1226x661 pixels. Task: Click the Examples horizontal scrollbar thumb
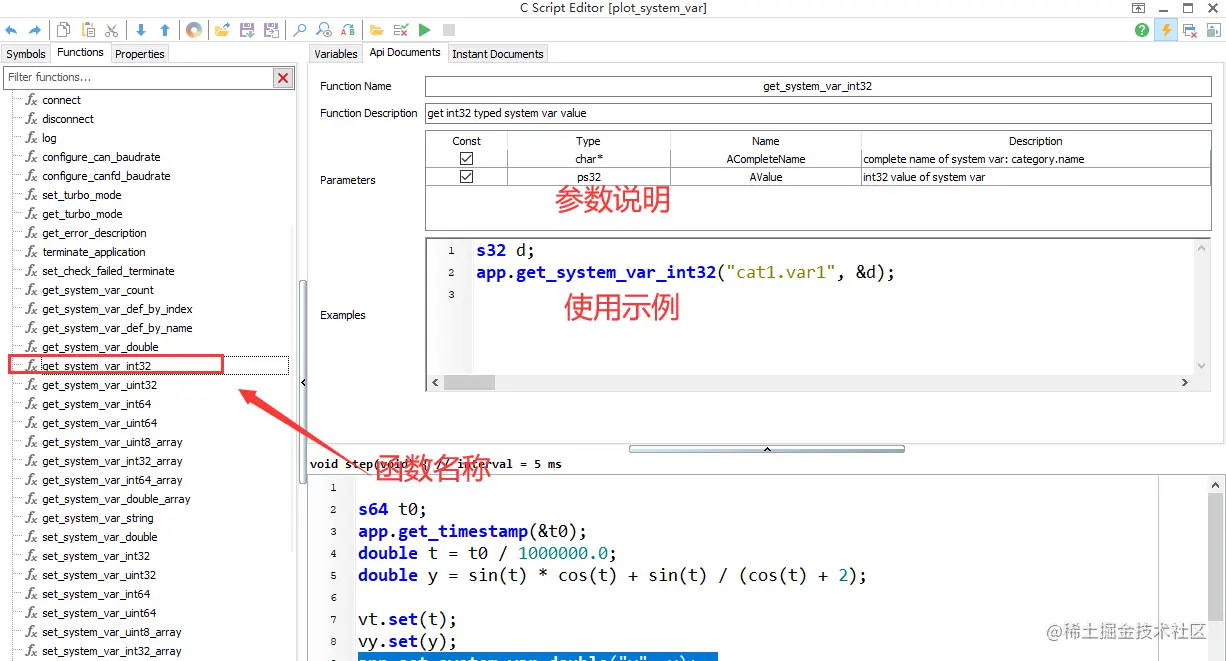469,382
